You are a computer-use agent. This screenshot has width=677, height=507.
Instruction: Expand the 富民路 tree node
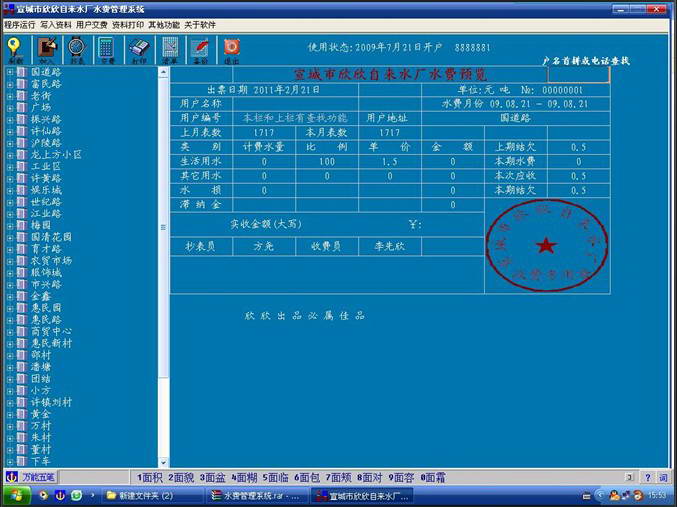pyautogui.click(x=9, y=84)
